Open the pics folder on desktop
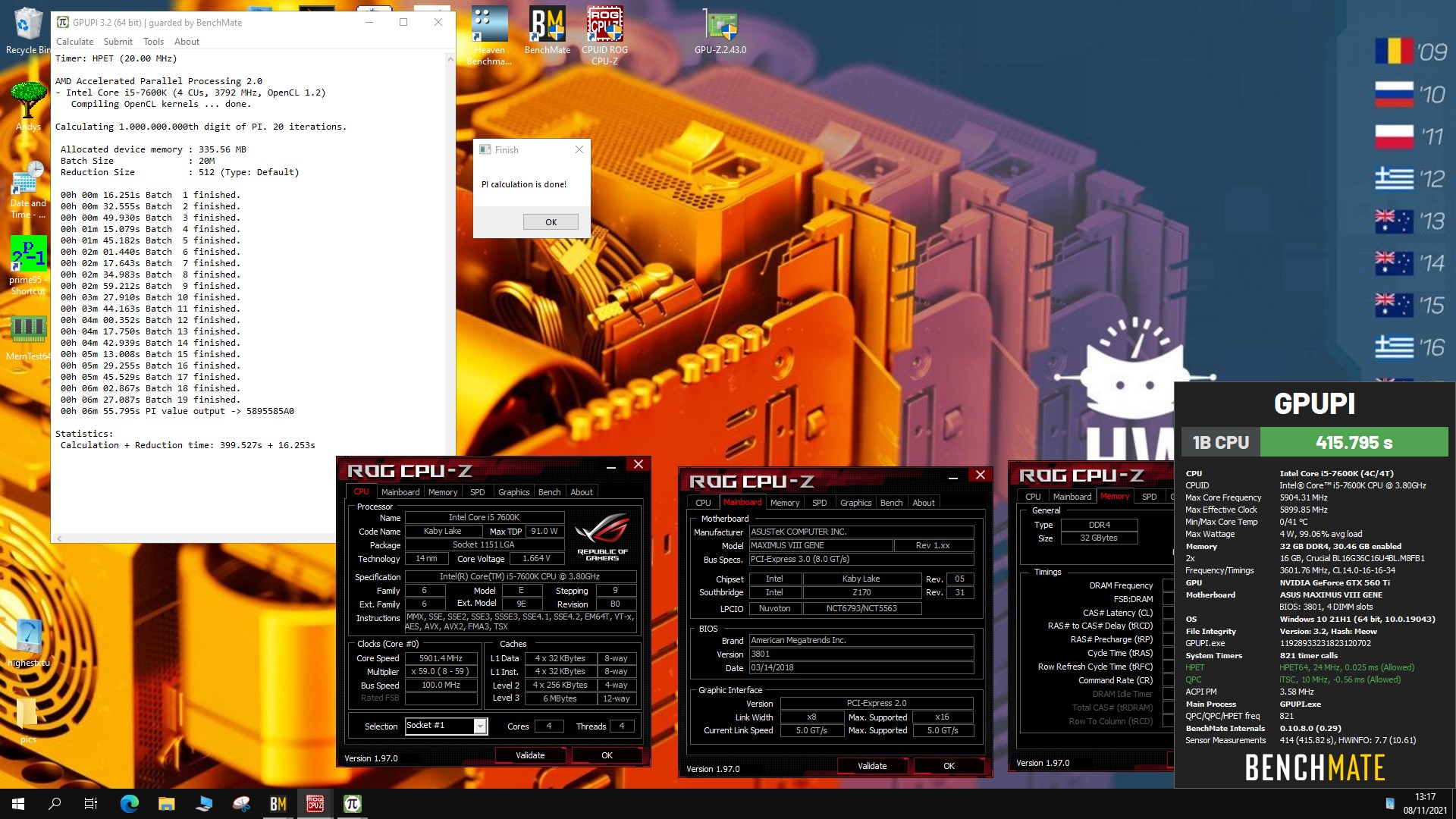The height and width of the screenshot is (819, 1456). coord(28,720)
